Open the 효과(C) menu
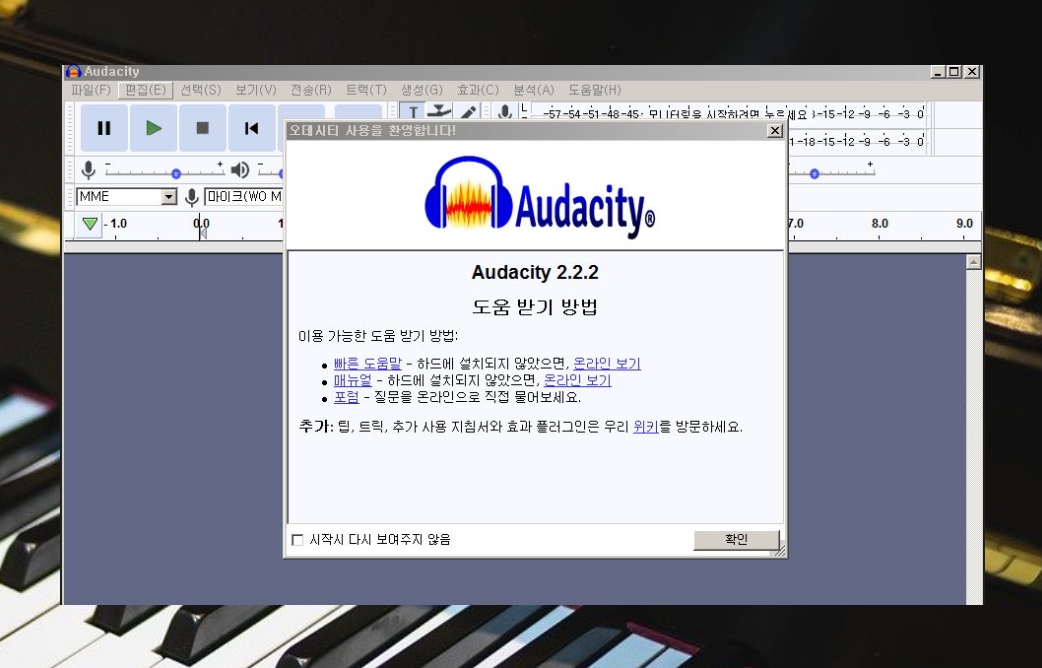1042x668 pixels. (478, 90)
